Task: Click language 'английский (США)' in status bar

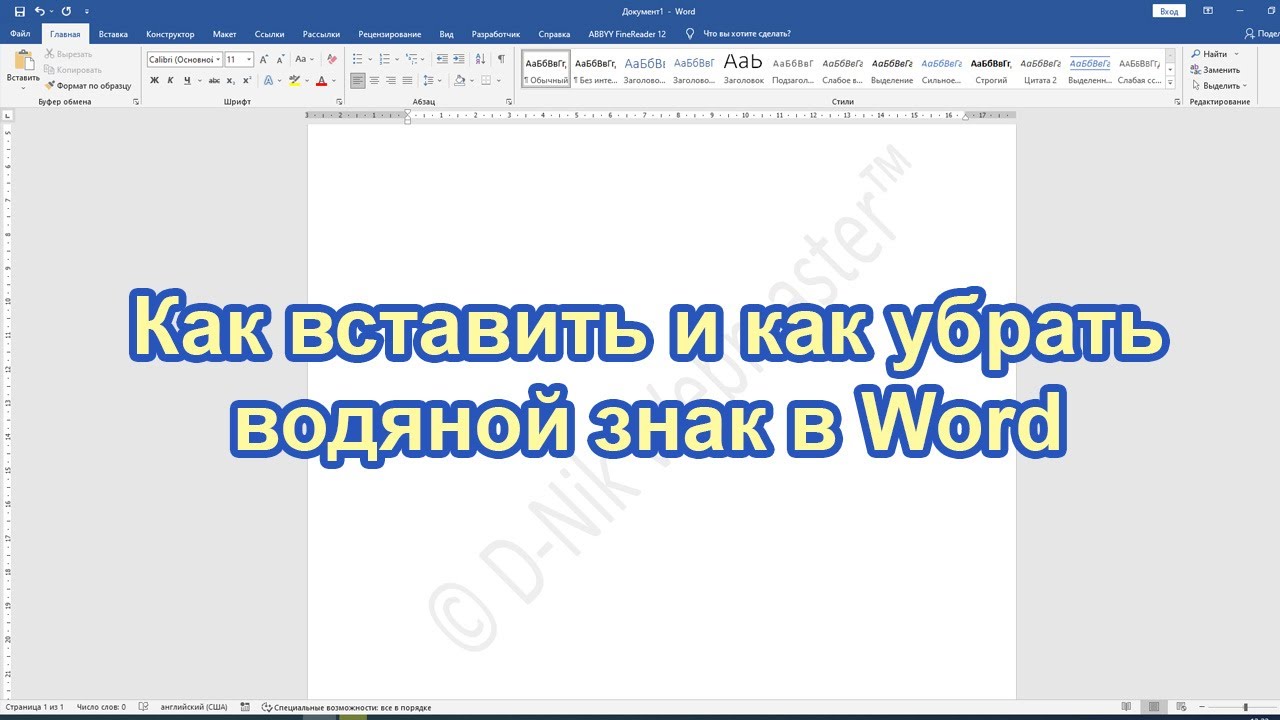Action: pos(192,707)
